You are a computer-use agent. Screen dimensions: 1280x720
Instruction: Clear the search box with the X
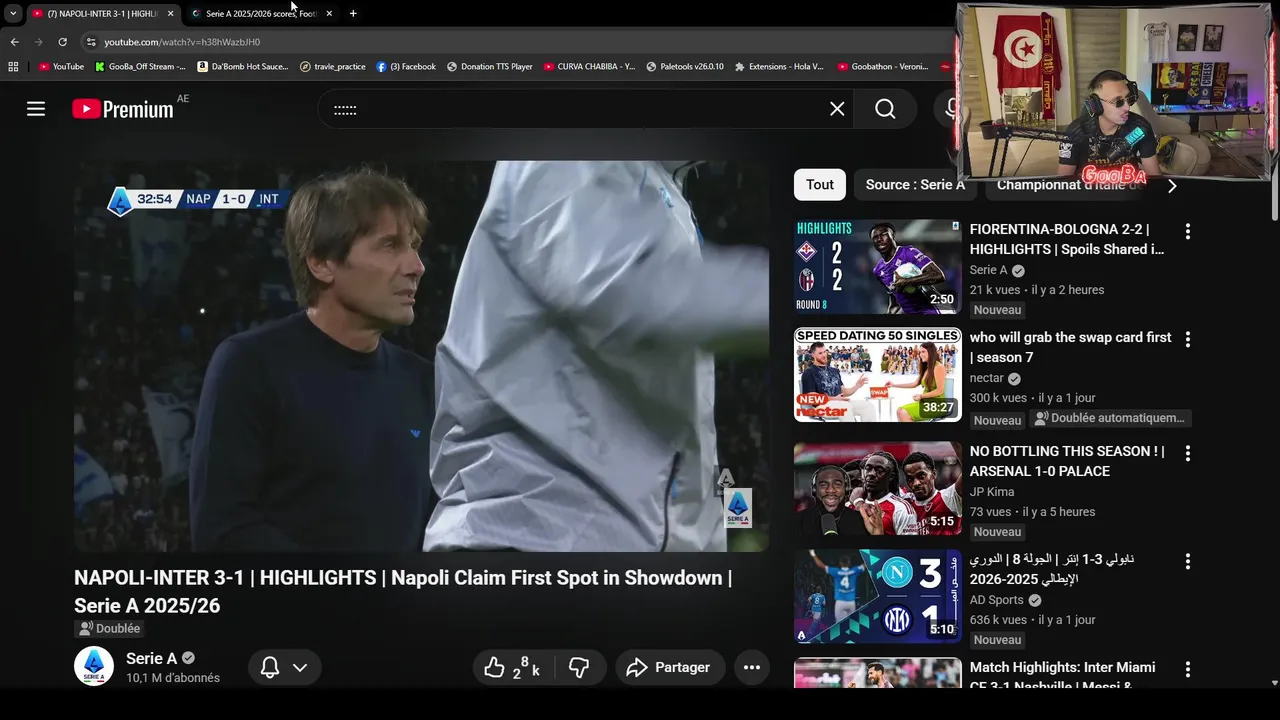coord(837,109)
